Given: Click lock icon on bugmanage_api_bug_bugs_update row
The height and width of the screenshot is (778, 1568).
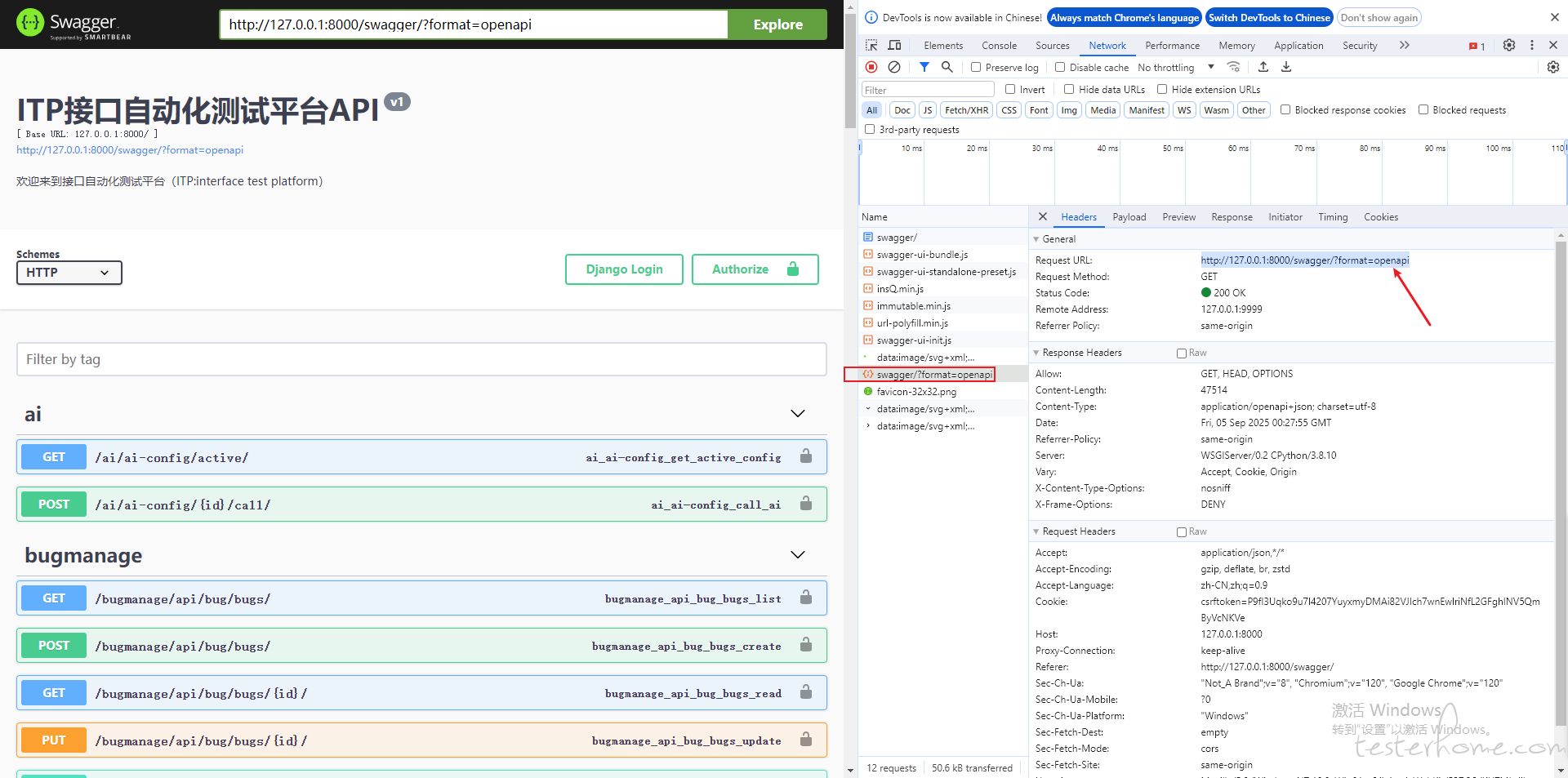Looking at the screenshot, I should 806,740.
